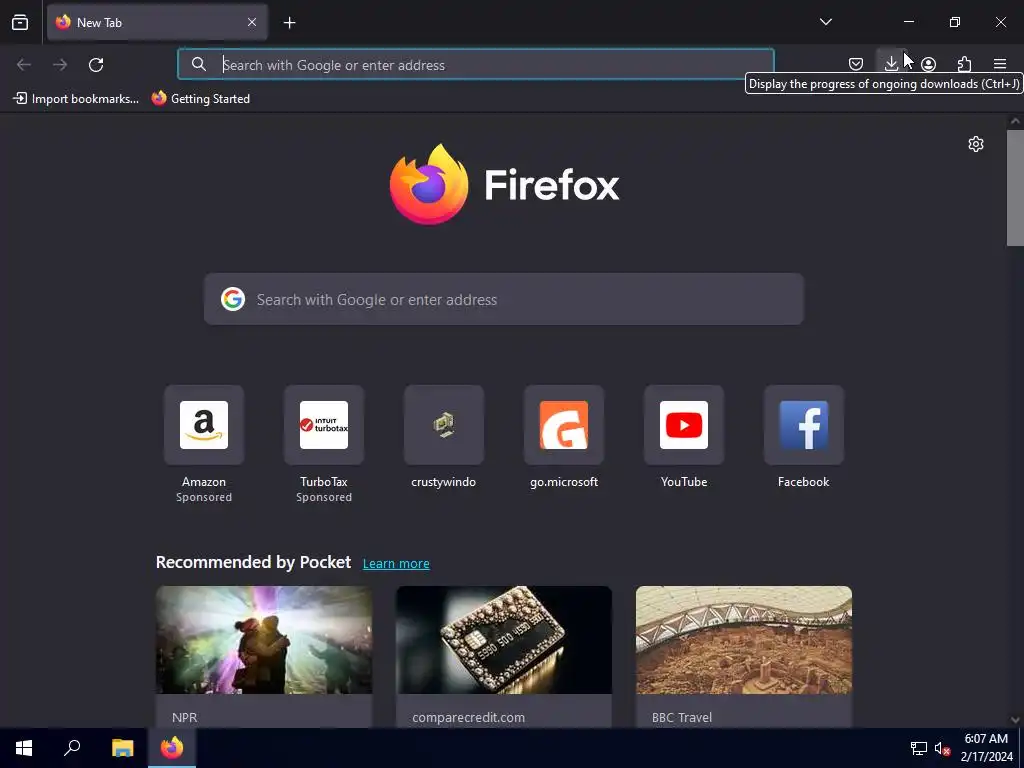Expand the list all tabs chevron
This screenshot has height=768, width=1024.
825,22
